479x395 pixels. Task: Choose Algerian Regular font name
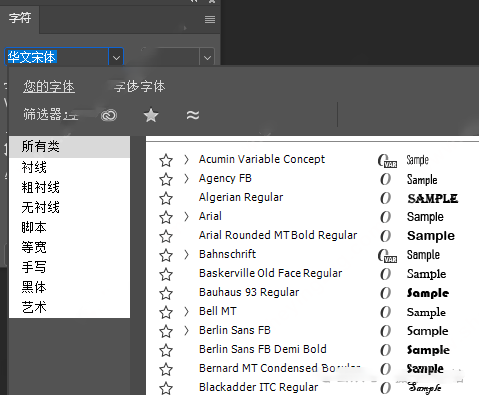point(241,197)
